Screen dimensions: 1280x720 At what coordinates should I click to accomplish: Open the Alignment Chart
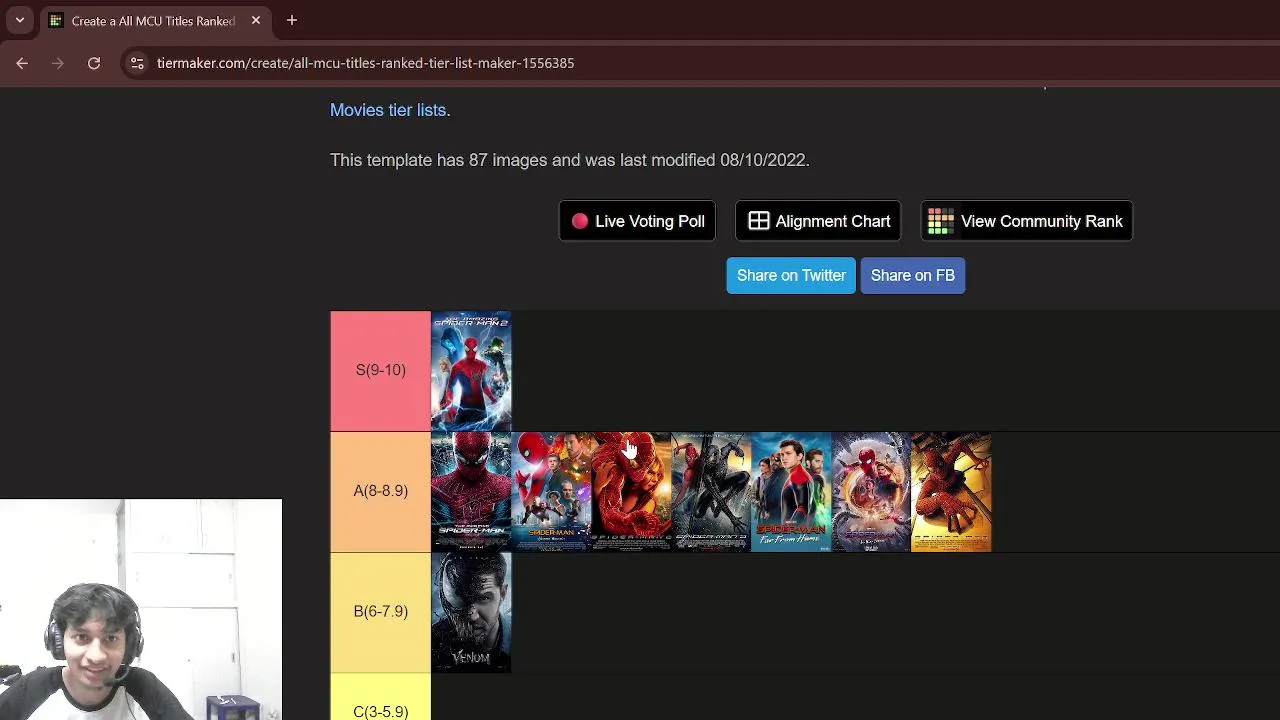click(818, 221)
